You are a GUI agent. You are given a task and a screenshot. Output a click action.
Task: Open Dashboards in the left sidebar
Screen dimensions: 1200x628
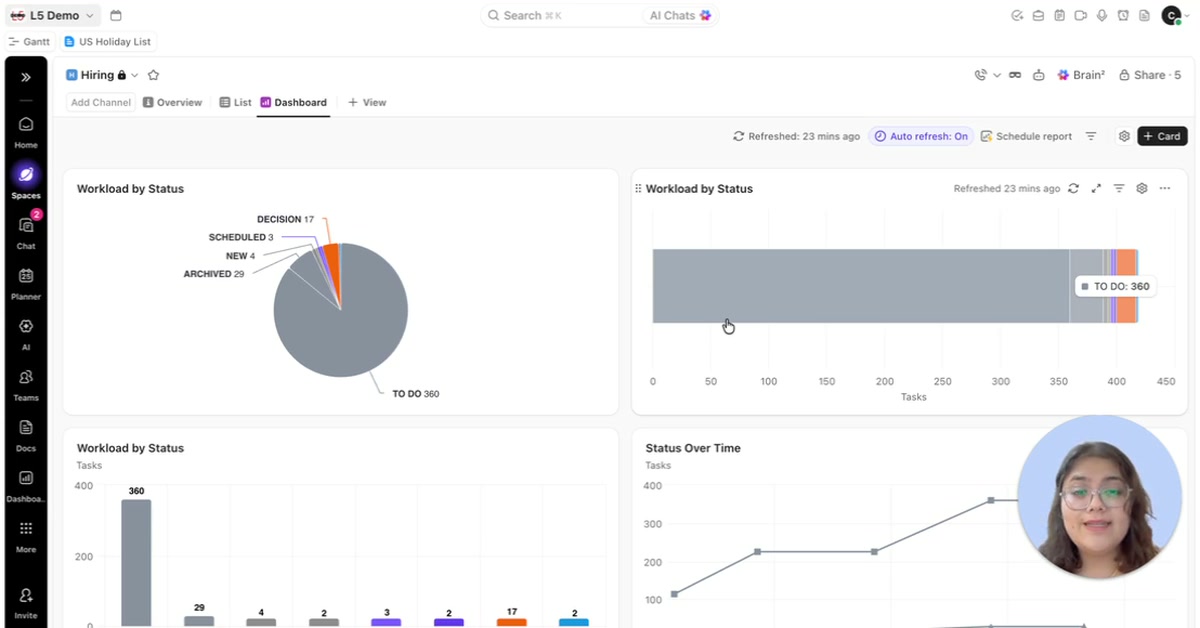point(26,485)
